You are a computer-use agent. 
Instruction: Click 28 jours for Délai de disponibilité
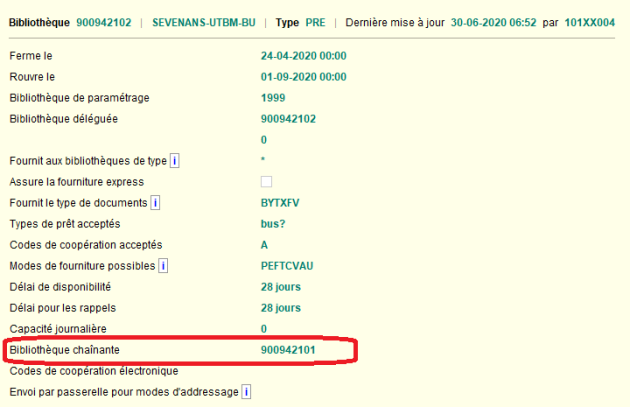coord(281,287)
